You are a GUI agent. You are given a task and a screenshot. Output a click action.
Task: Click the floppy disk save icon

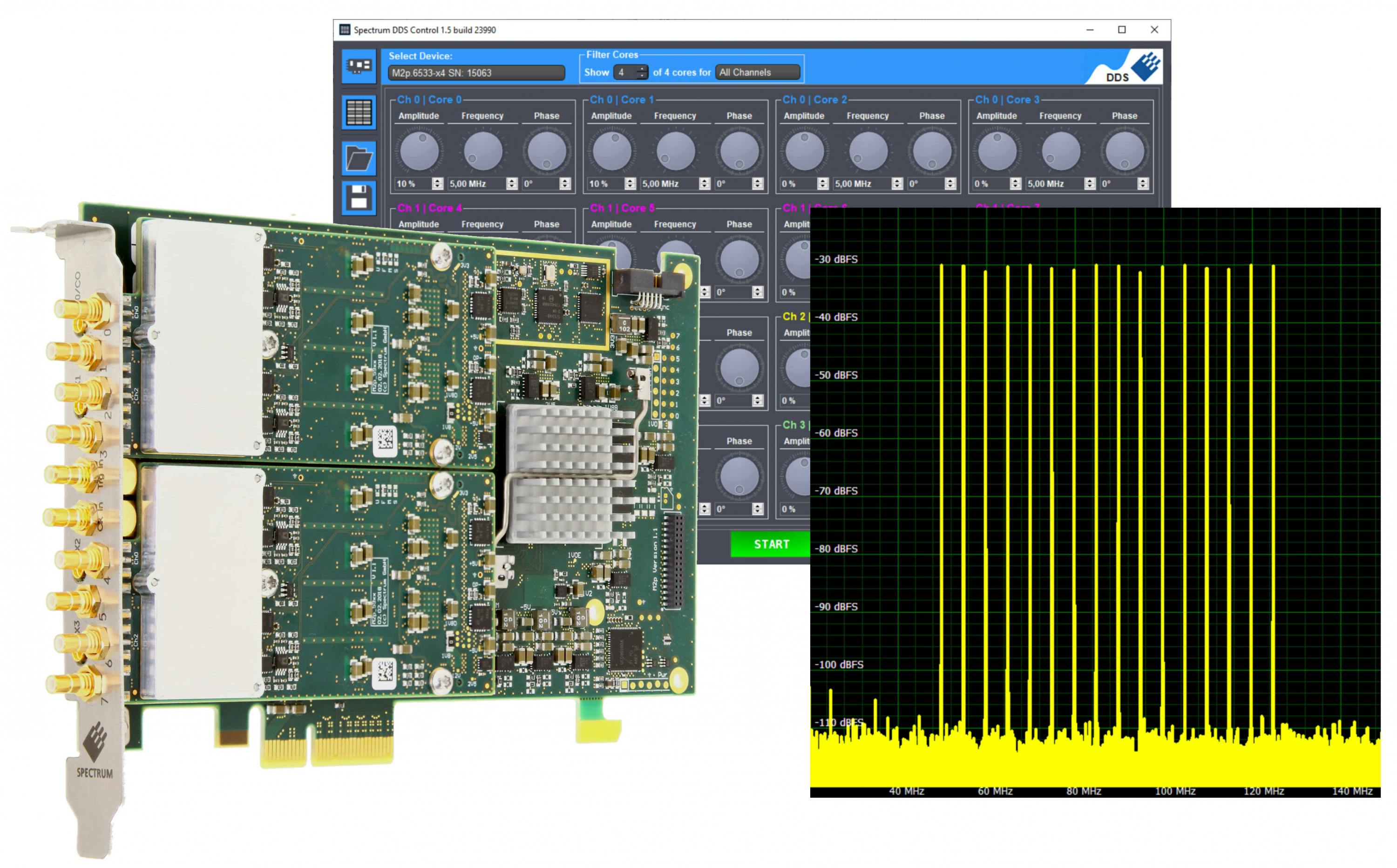pos(359,198)
